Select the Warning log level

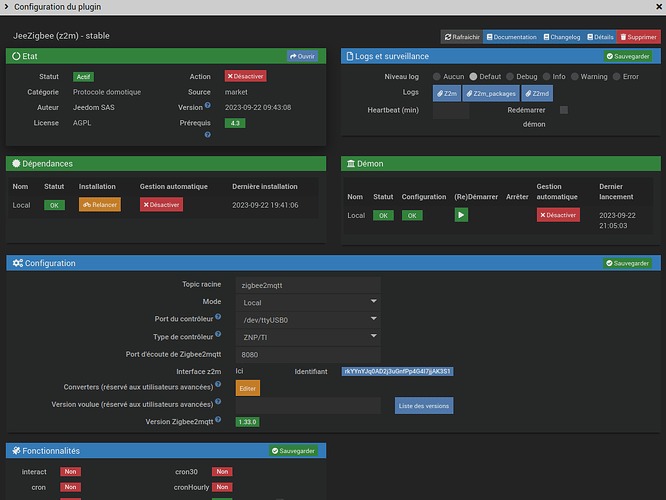tap(574, 76)
